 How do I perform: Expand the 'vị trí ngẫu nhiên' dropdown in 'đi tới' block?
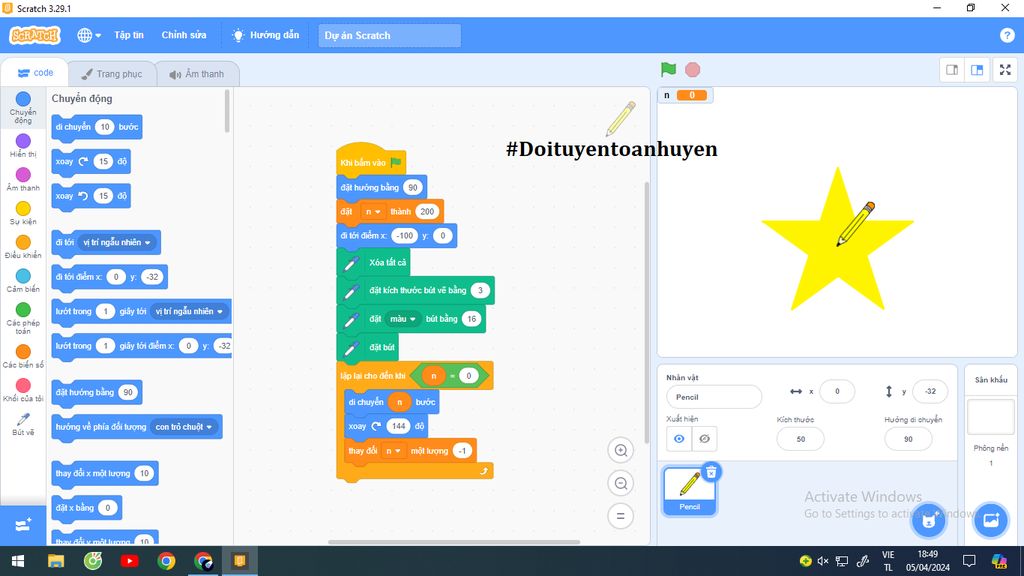coord(148,242)
